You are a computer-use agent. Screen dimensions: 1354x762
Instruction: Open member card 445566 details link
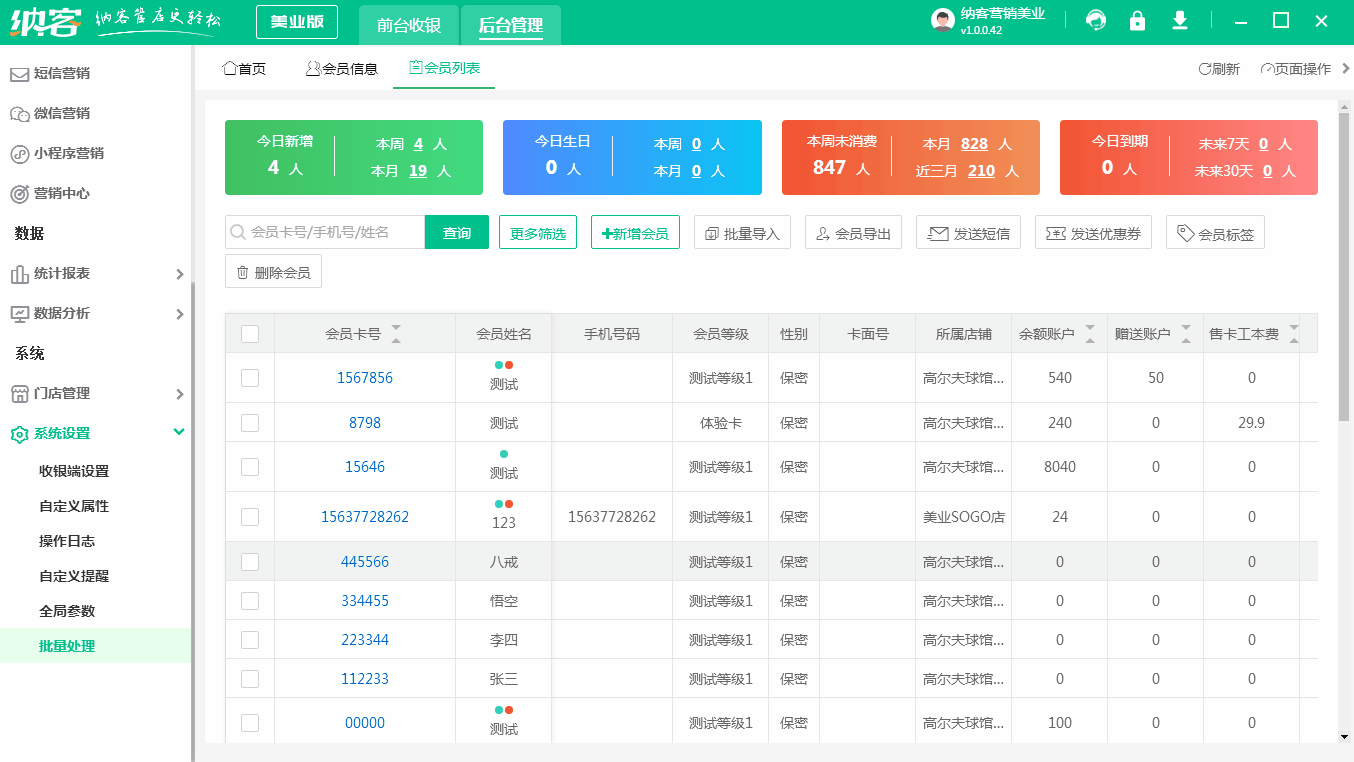(364, 561)
